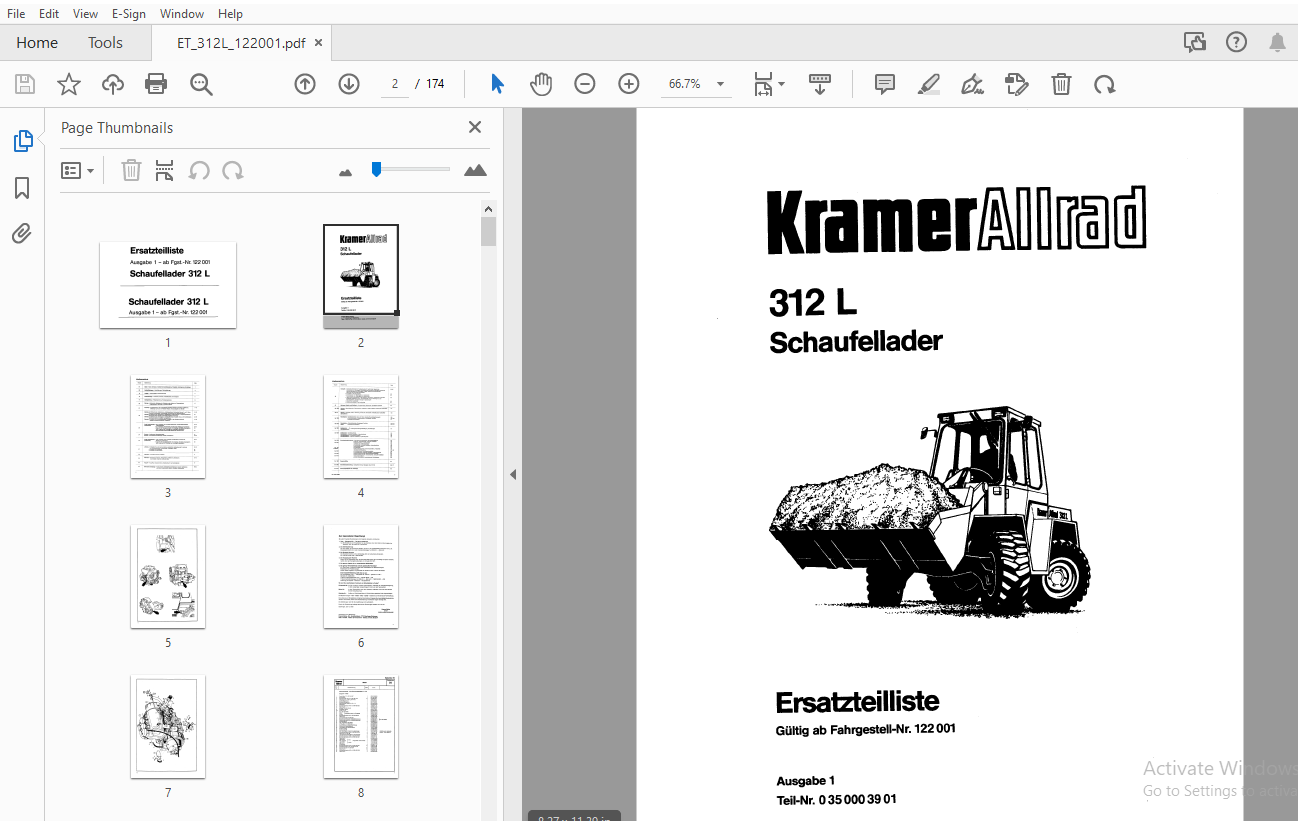Select the Highlight text pen tool
Screen dimensions: 1298x821
coord(929,84)
